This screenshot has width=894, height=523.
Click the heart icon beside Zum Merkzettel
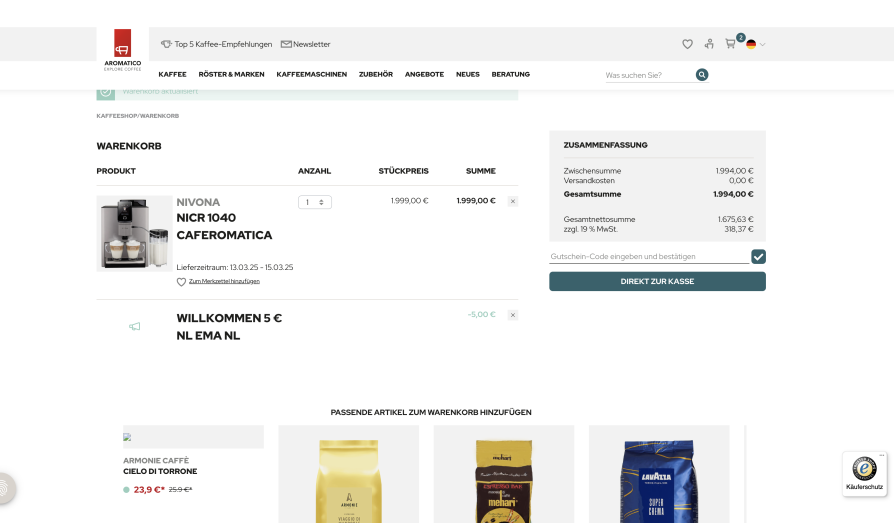click(181, 282)
